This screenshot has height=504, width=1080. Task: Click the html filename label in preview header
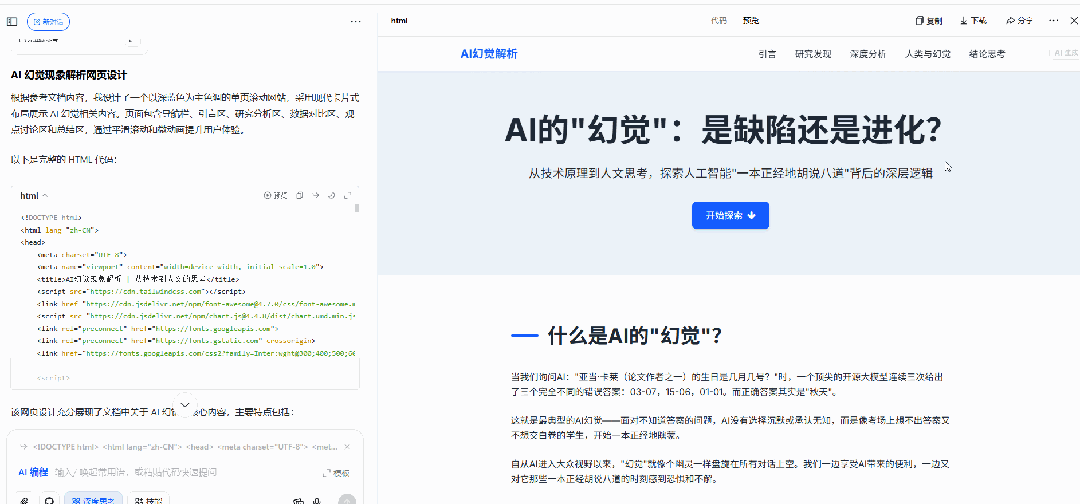coord(399,21)
